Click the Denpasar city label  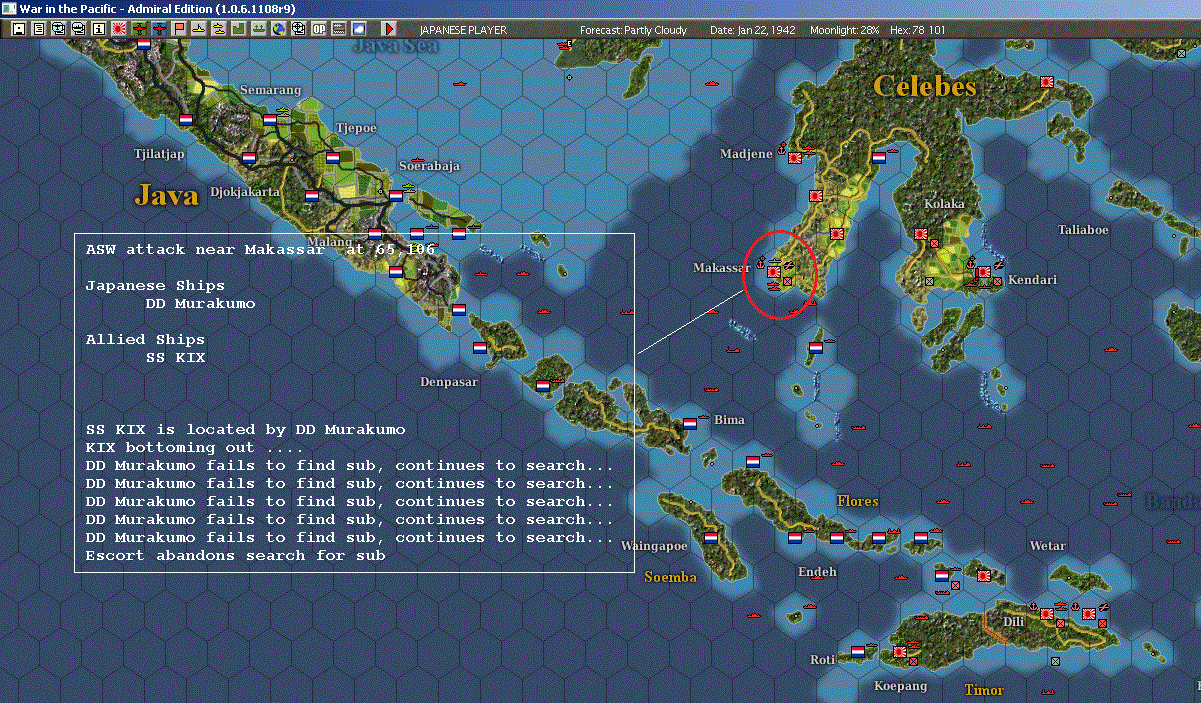click(449, 382)
